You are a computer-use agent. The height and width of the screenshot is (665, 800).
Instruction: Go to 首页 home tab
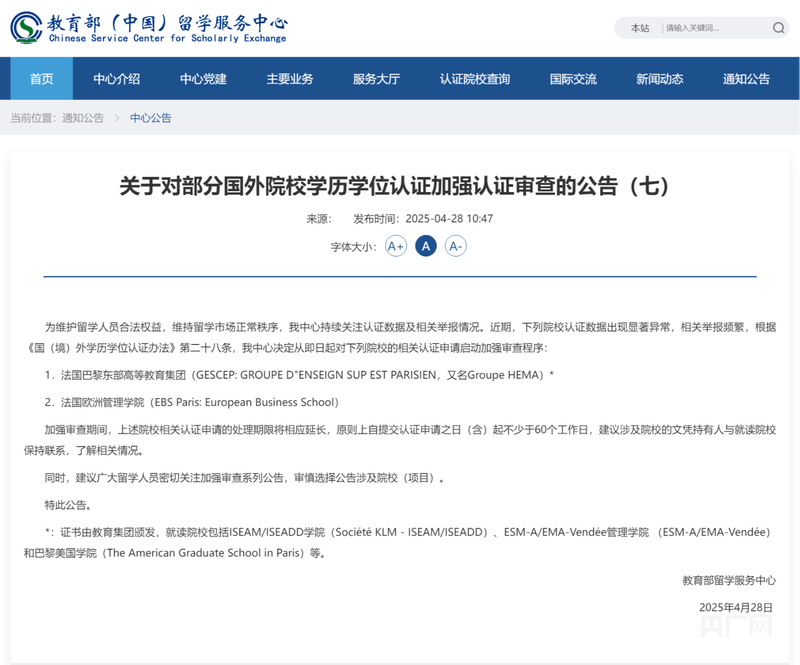(42, 79)
